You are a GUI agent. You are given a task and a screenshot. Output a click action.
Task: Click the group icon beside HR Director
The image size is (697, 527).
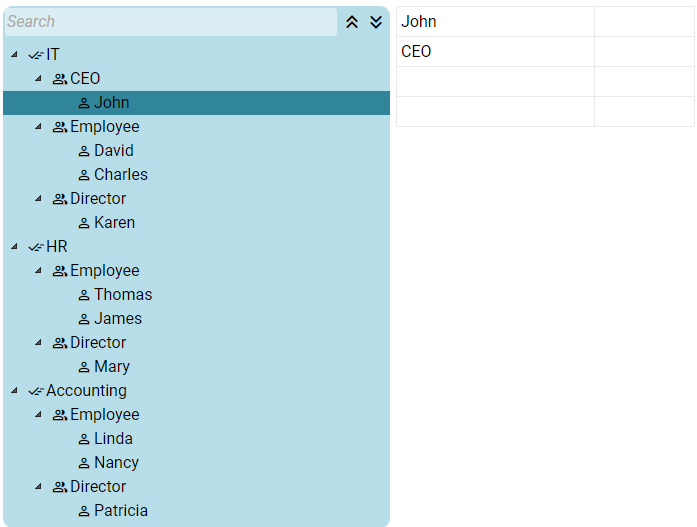pos(60,343)
